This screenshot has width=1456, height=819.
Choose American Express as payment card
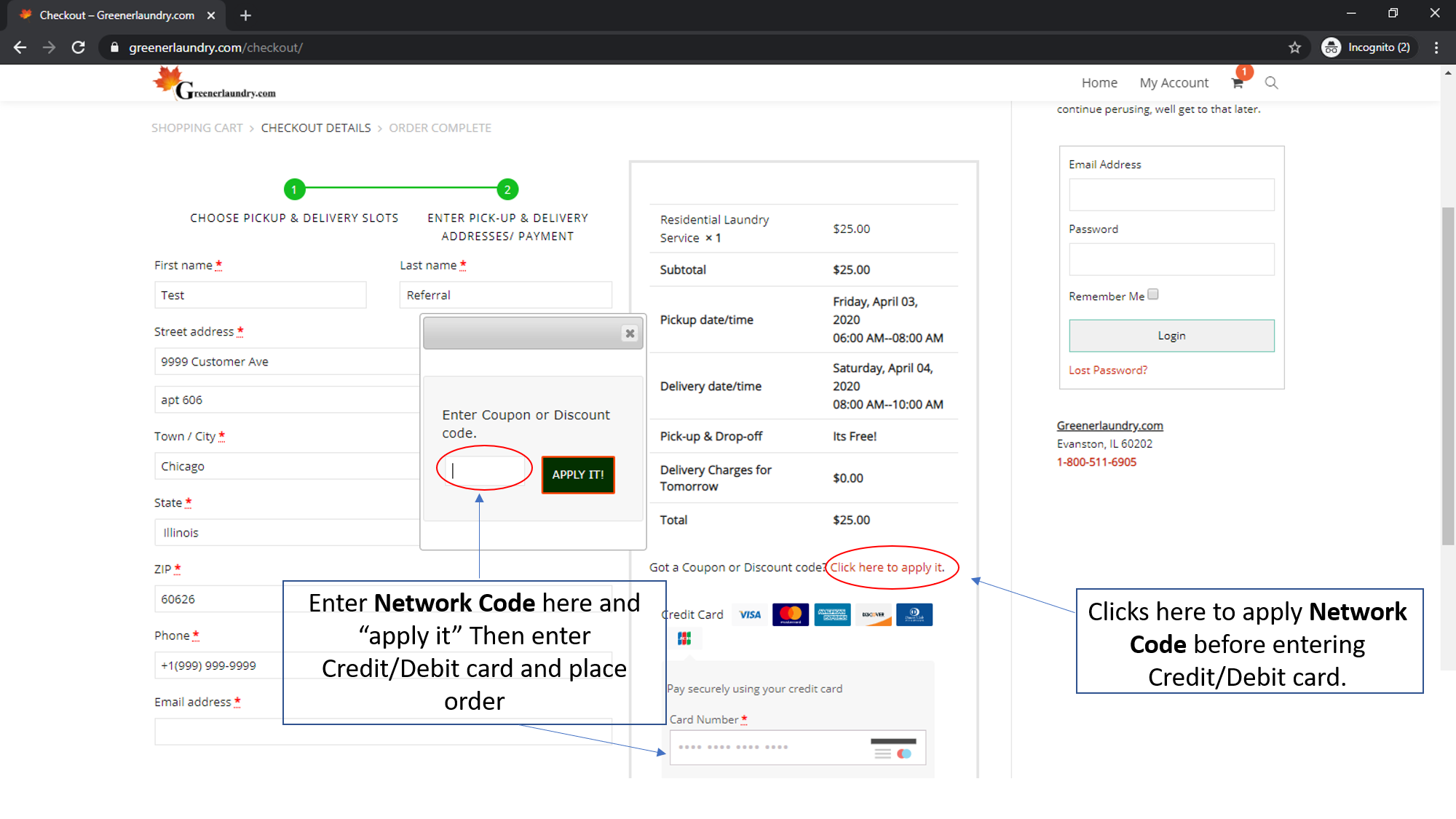point(832,614)
